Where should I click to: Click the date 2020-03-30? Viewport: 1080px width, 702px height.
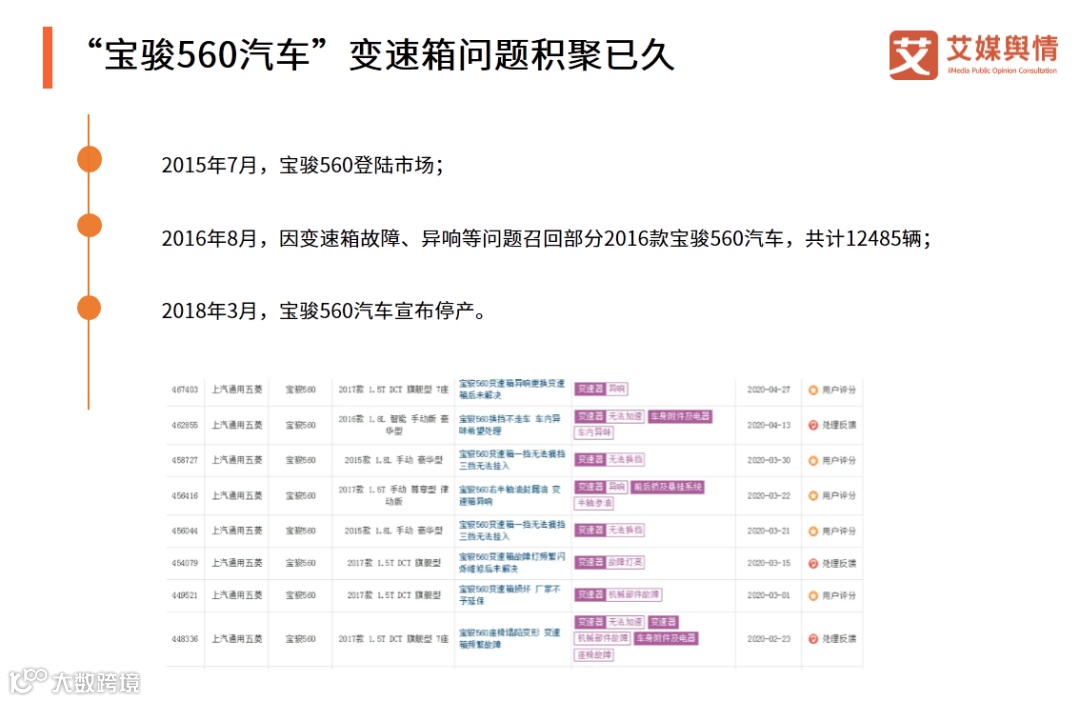coord(769,460)
